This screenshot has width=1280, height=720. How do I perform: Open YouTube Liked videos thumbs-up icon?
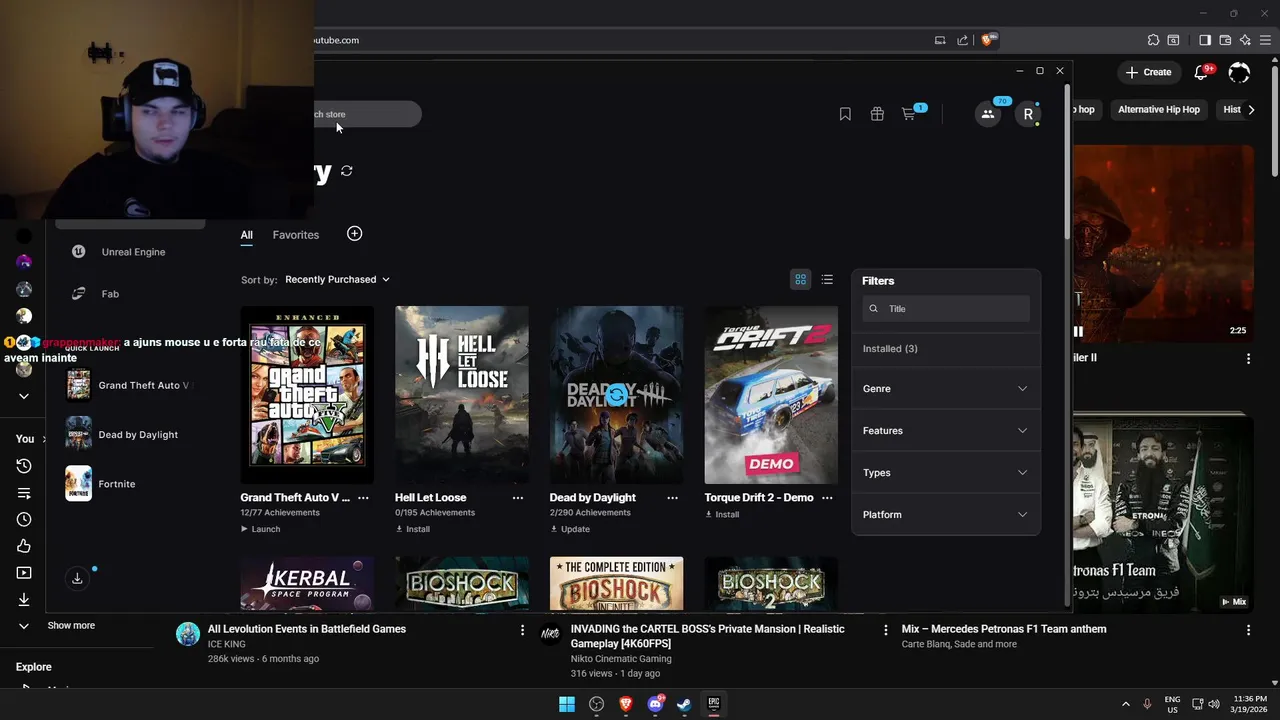tap(24, 546)
